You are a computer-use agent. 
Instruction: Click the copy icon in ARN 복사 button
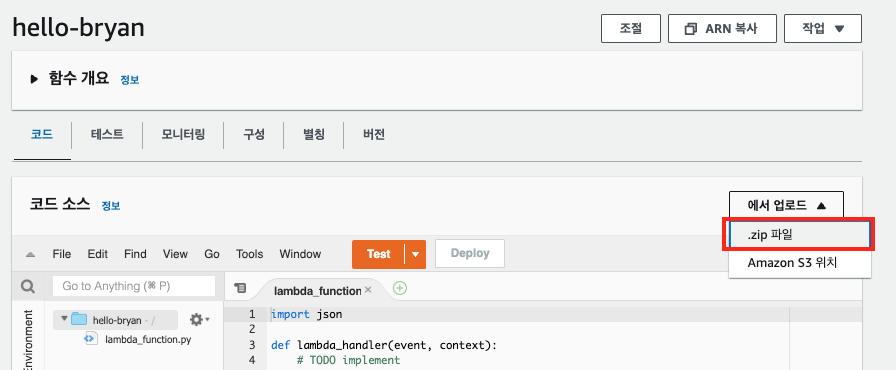(691, 29)
